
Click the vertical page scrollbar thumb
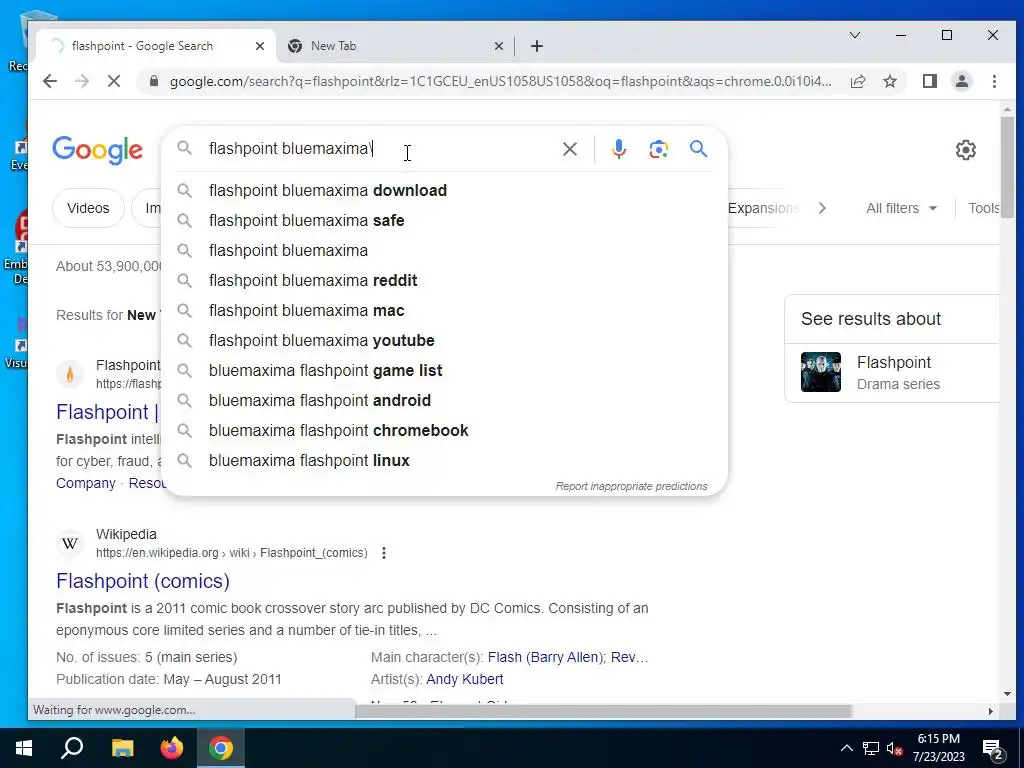1006,167
